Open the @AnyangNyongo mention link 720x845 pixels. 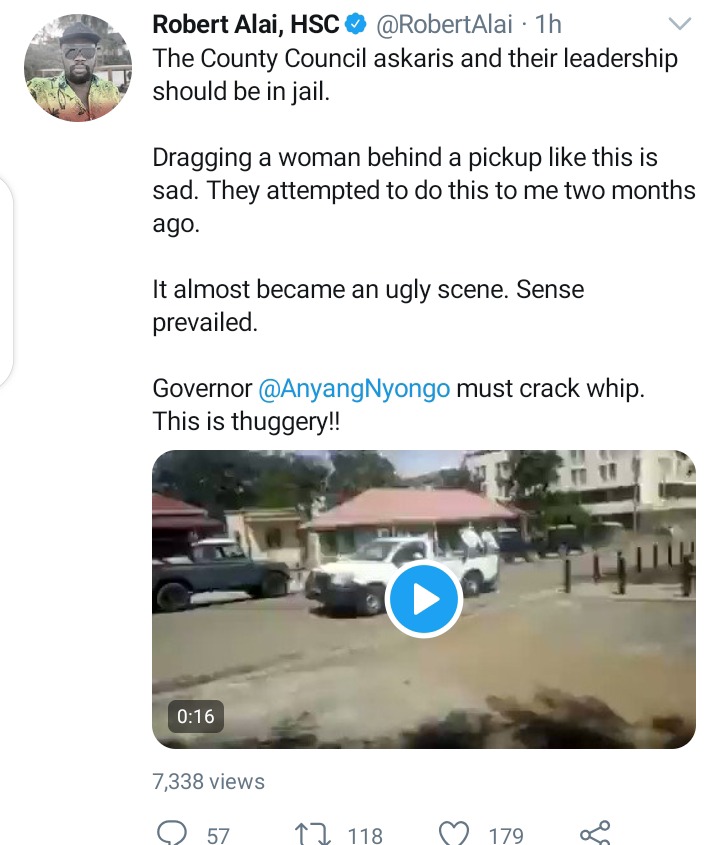click(x=354, y=389)
